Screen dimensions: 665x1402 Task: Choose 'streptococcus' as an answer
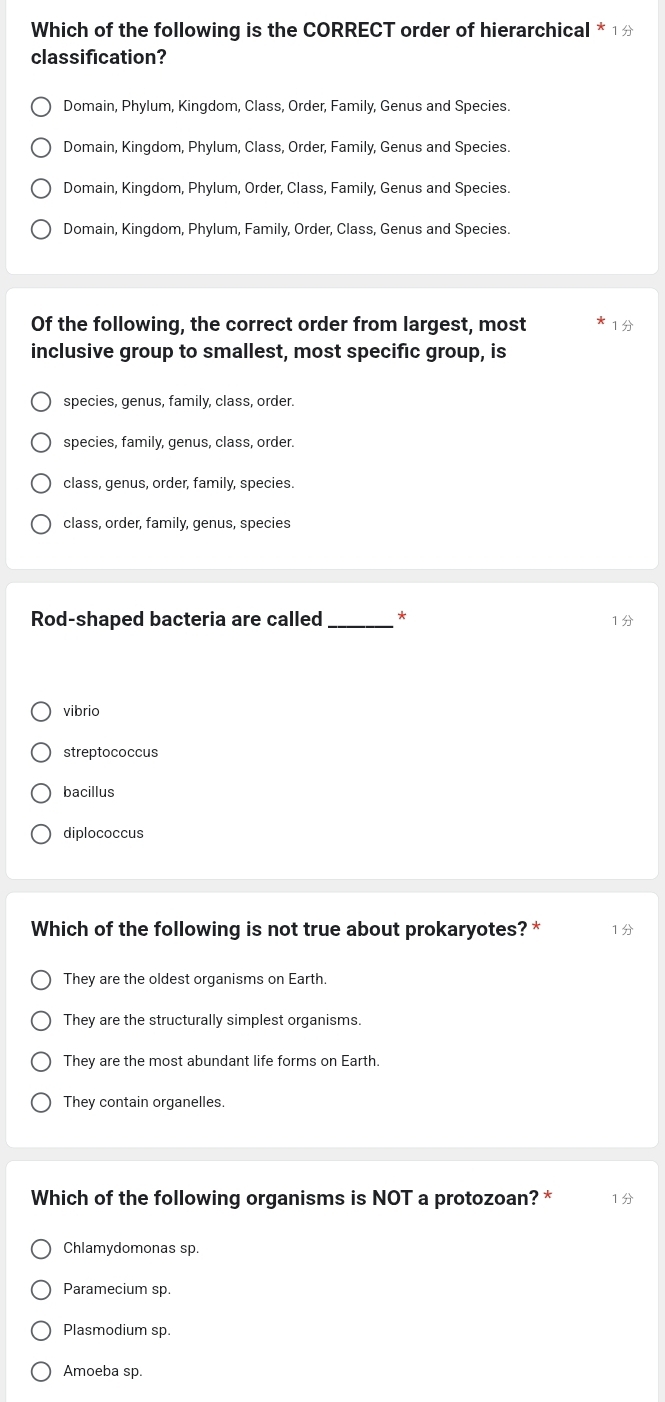[x=41, y=752]
